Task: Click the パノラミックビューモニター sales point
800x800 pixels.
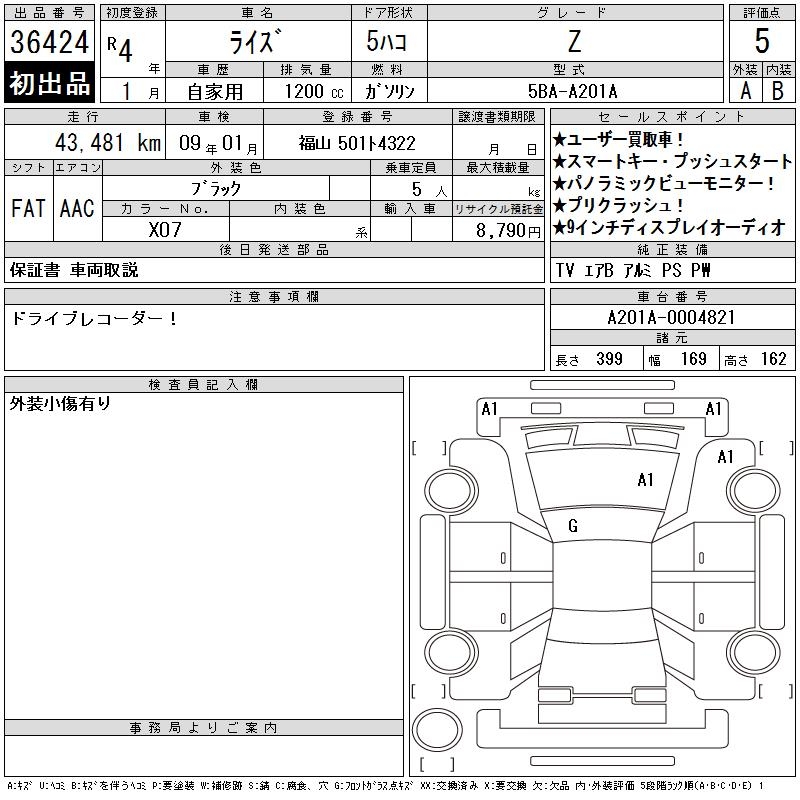Action: point(664,183)
